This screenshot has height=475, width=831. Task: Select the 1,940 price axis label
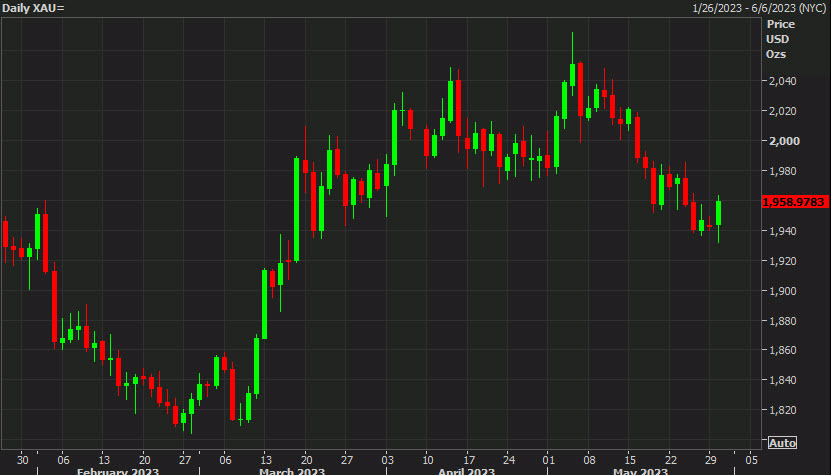click(781, 231)
